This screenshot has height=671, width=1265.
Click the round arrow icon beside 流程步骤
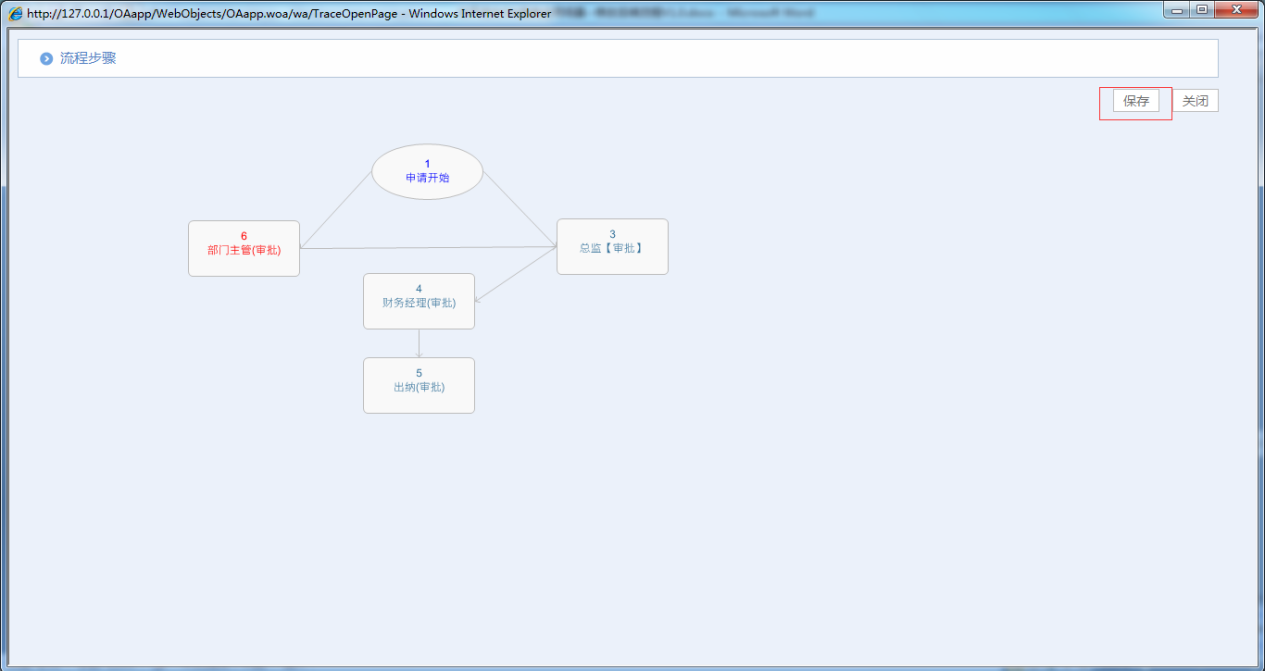pyautogui.click(x=46, y=59)
